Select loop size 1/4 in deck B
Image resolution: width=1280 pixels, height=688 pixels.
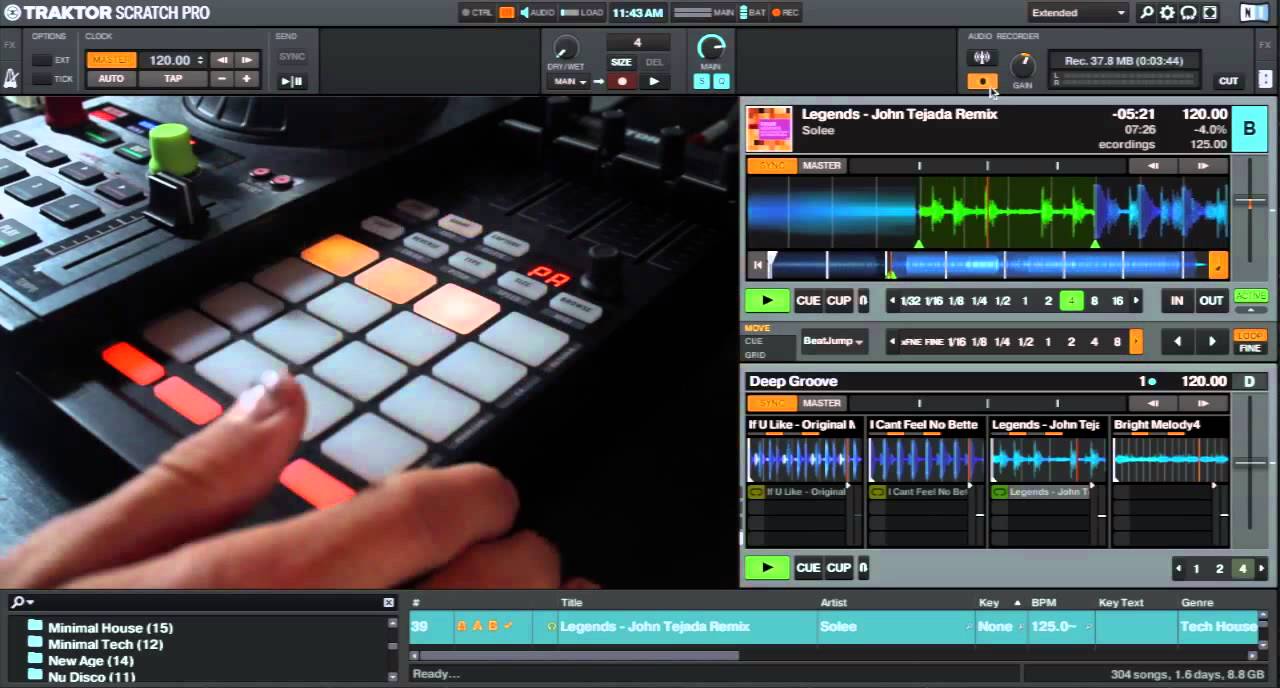(979, 301)
